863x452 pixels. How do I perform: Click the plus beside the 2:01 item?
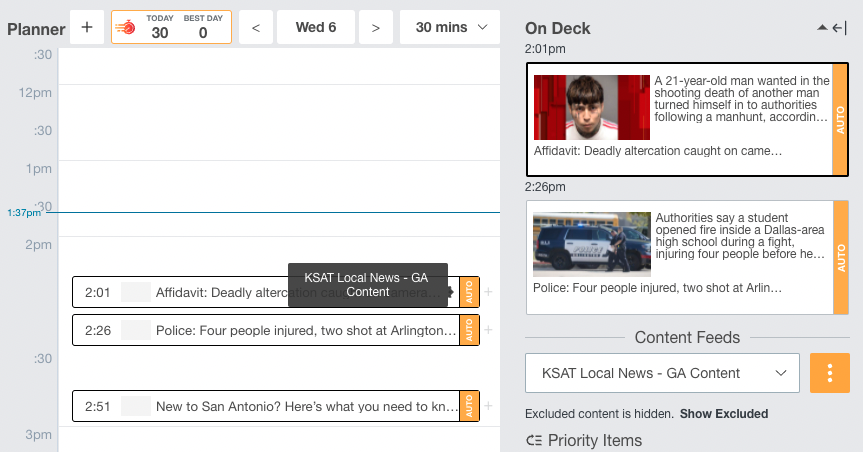click(488, 292)
